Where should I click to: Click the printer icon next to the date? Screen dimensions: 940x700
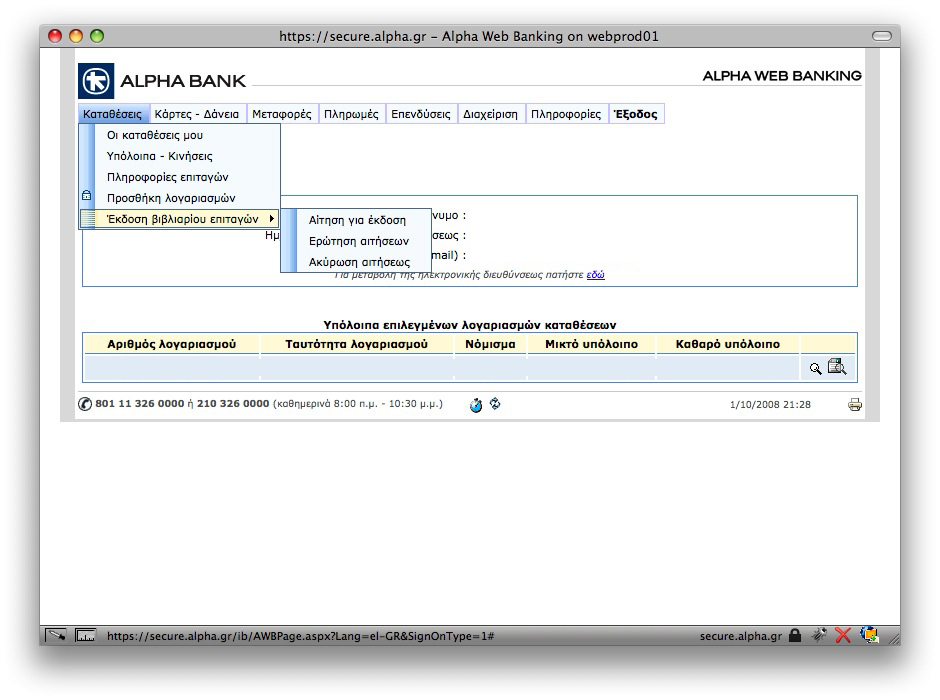[855, 405]
